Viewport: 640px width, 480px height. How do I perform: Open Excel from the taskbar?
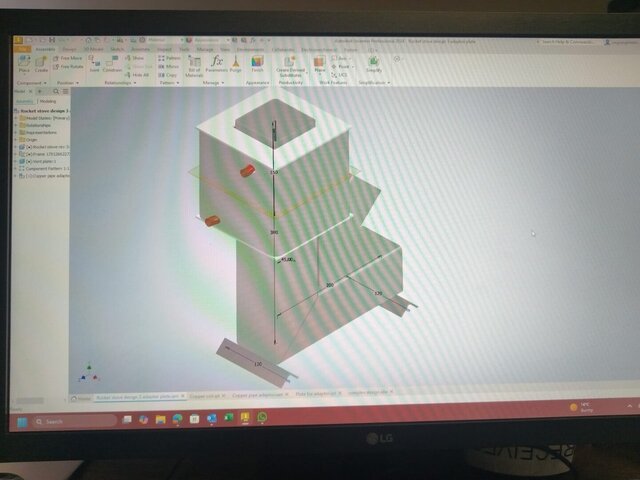pos(228,418)
